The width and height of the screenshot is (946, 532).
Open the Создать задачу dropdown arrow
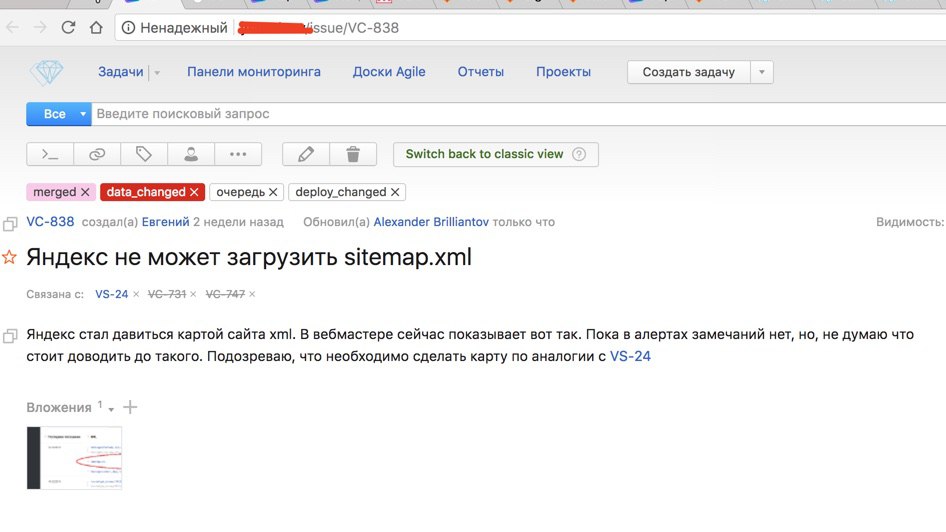[x=761, y=72]
